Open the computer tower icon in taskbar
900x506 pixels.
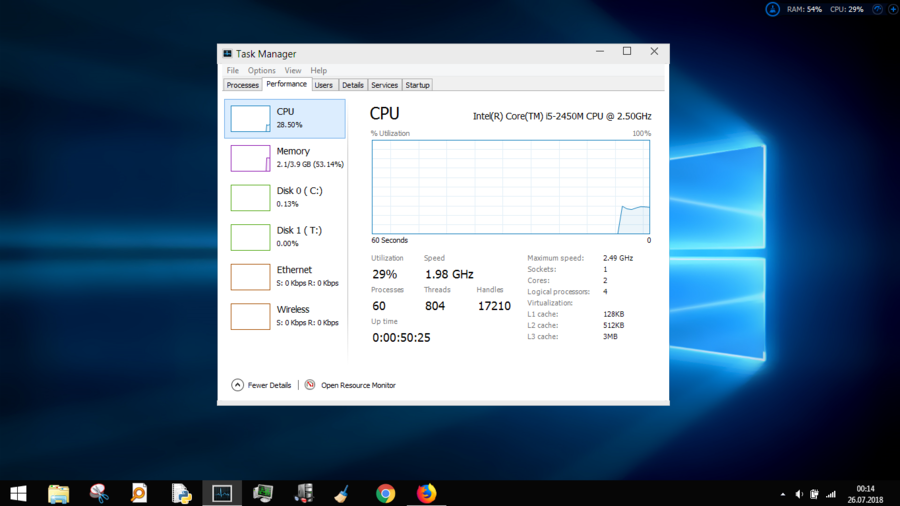[x=304, y=493]
